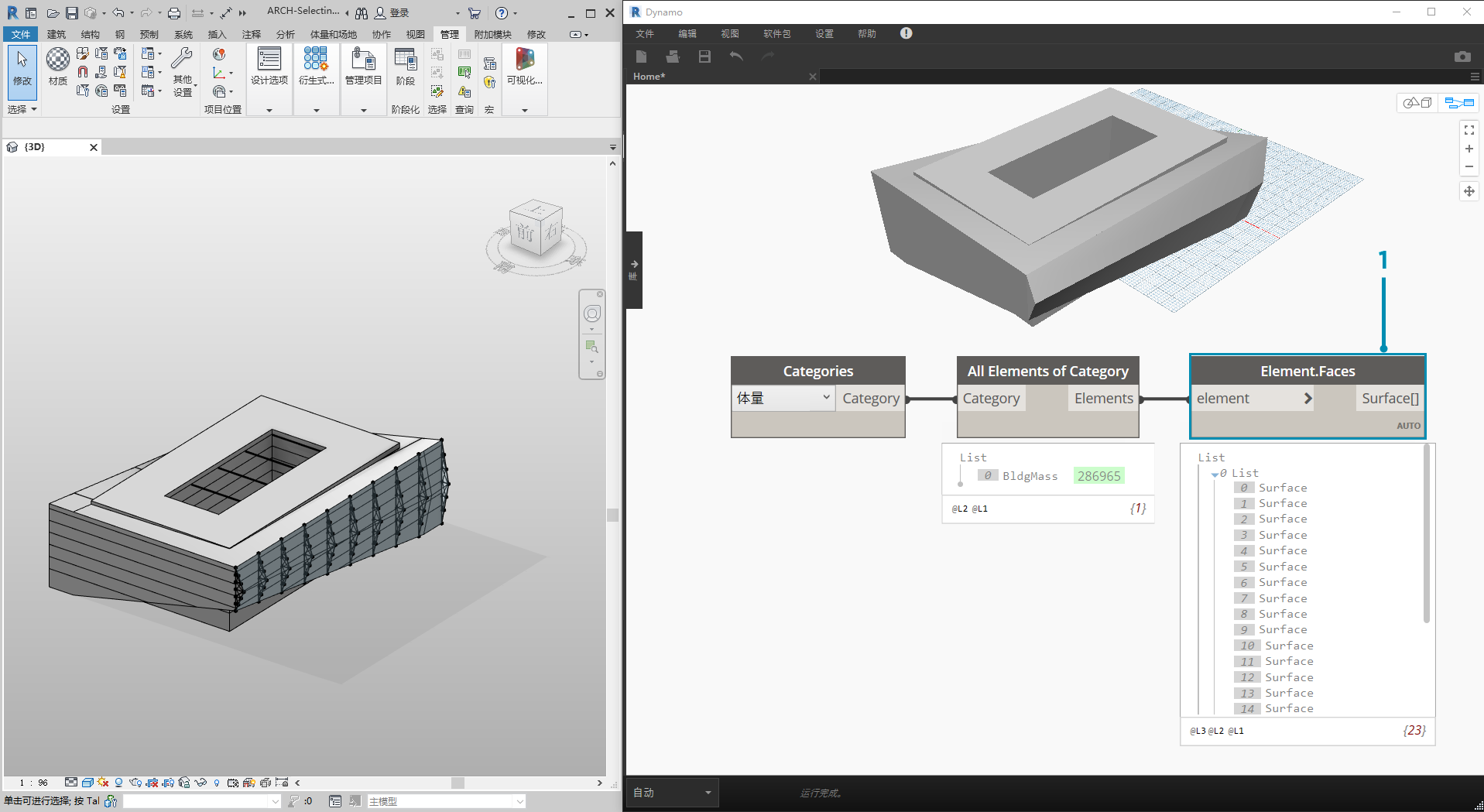The width and height of the screenshot is (1484, 812).
Task: Toggle background 3D preview navigation mode
Action: click(x=1417, y=103)
